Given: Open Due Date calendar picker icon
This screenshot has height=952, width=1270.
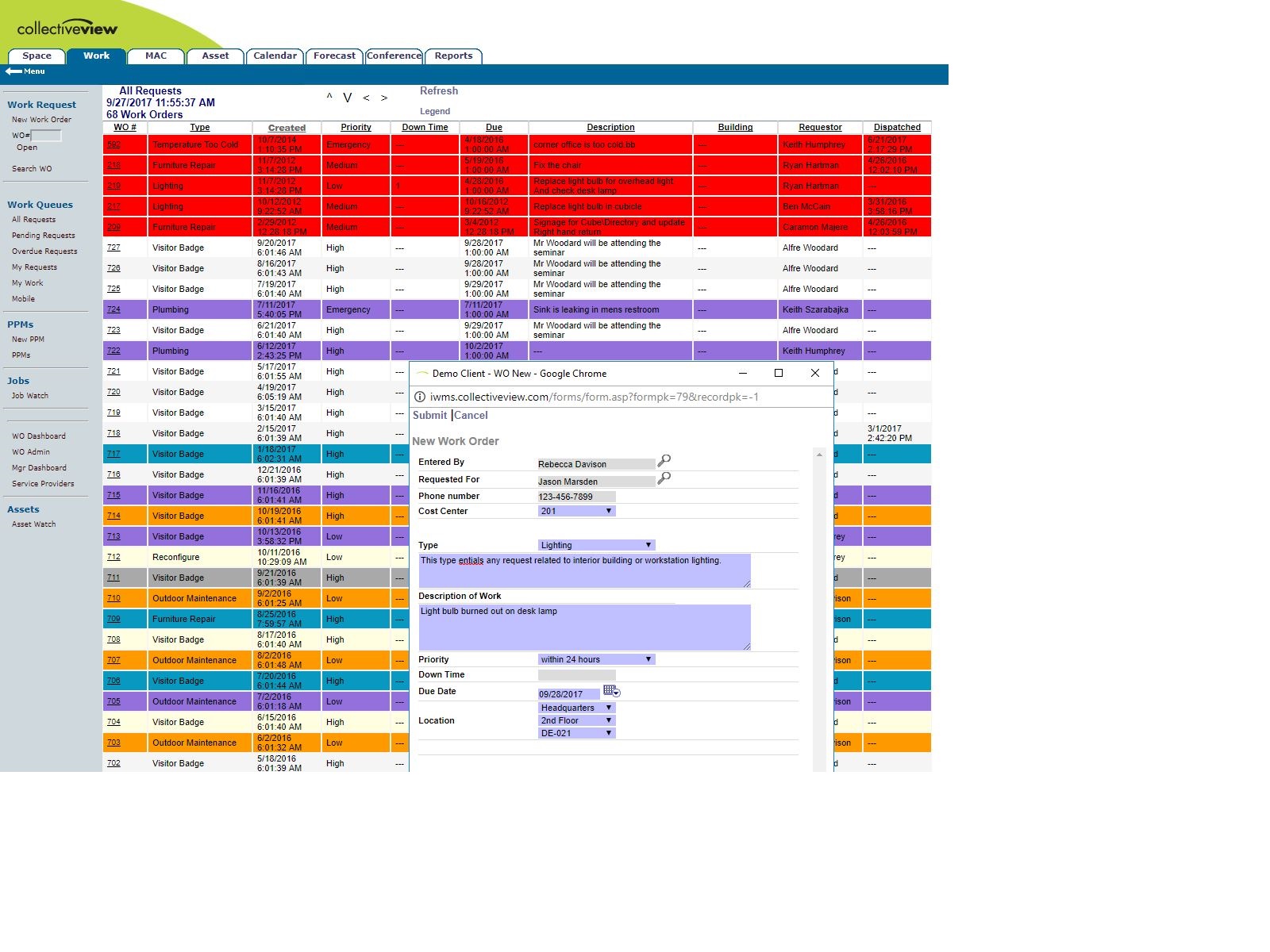Looking at the screenshot, I should [x=612, y=692].
